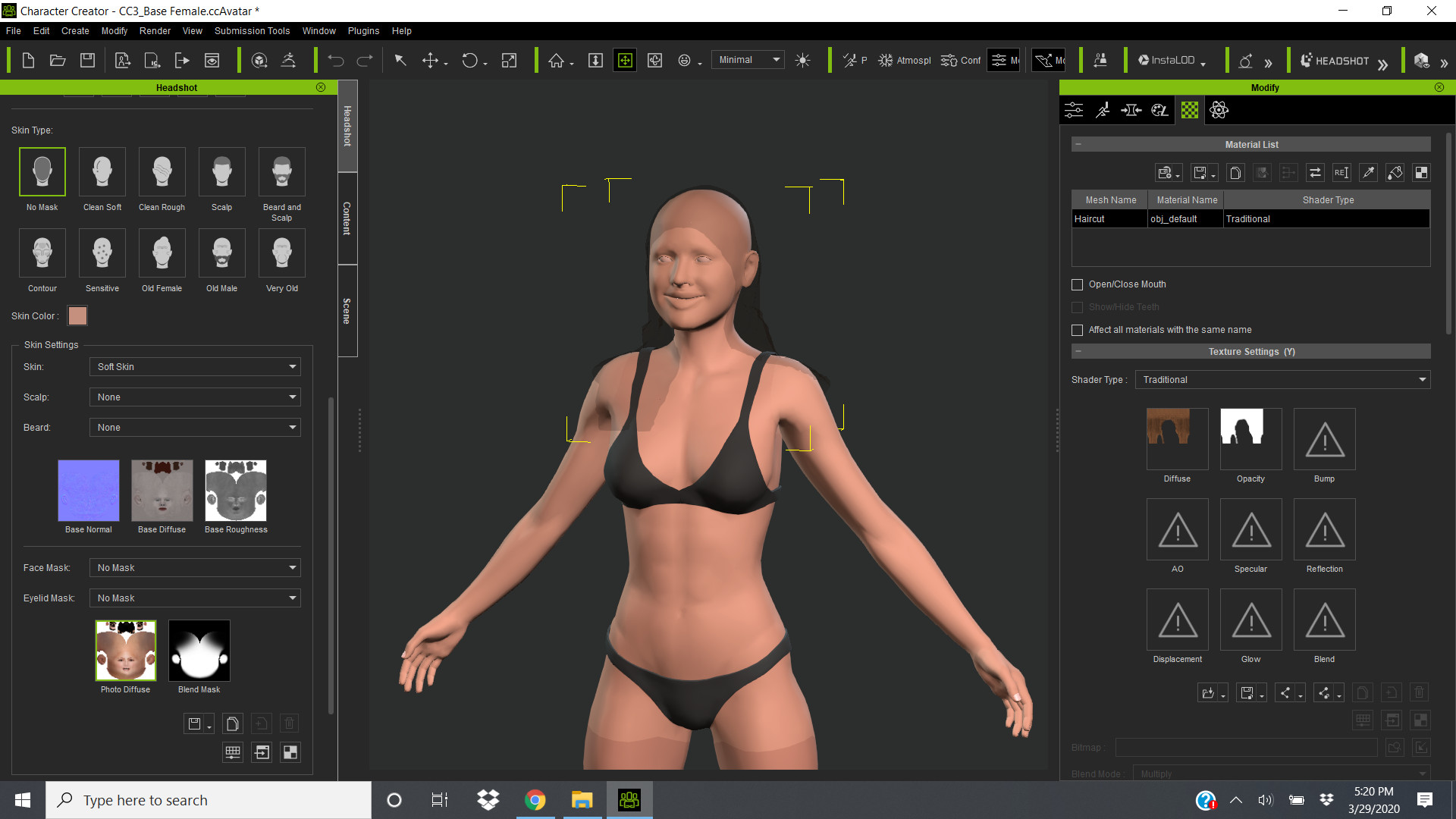1456x819 pixels.
Task: Open Modify panel Material checkerboard tab
Action: (1190, 110)
